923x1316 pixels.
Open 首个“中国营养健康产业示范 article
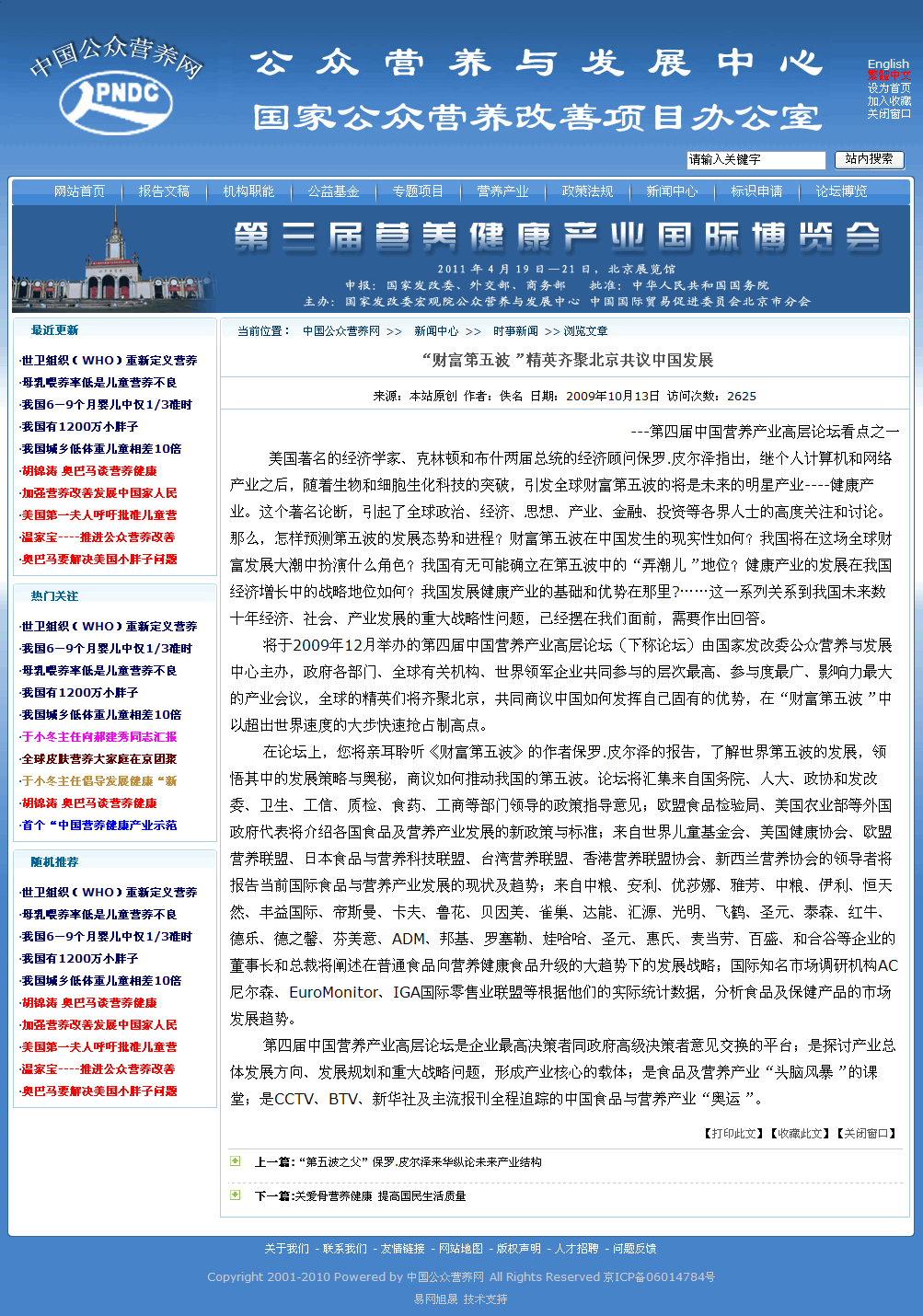98,825
